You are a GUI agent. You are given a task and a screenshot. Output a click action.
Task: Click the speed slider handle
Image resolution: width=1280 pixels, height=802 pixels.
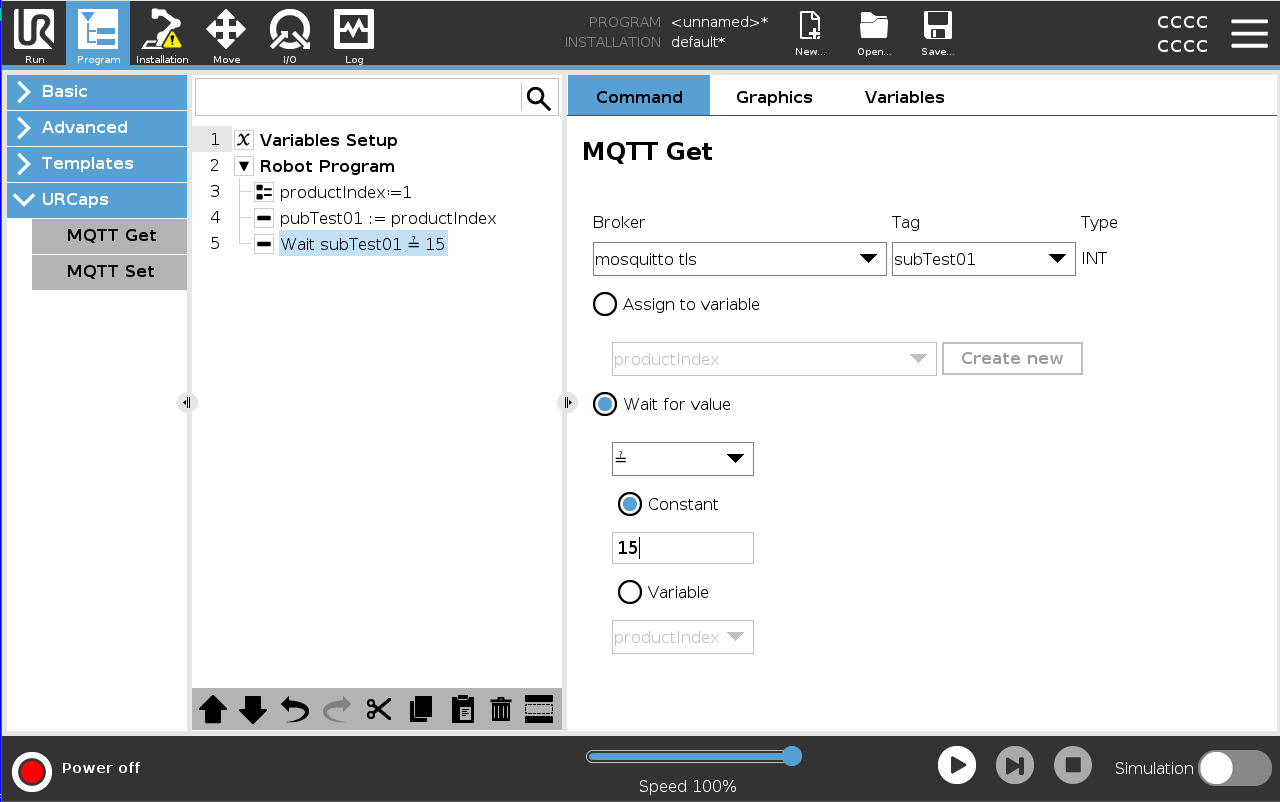[x=791, y=756]
